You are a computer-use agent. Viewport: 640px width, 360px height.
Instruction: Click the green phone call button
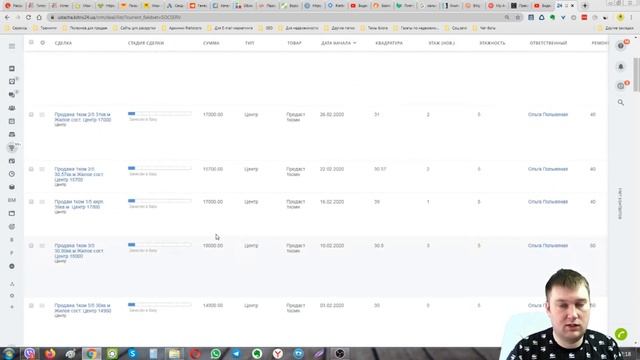coord(621,334)
